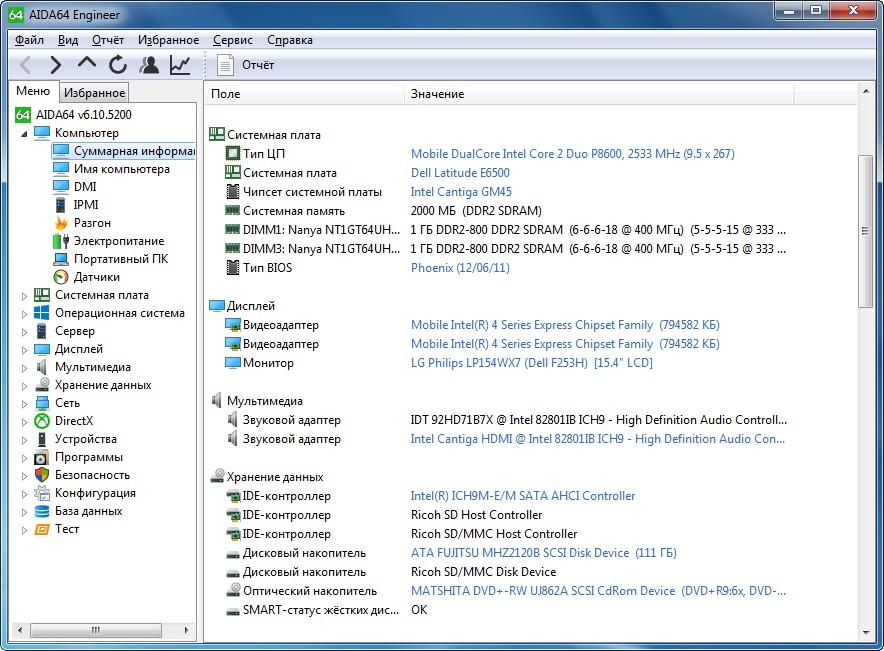Click the Датчики gauge icon
The image size is (884, 651).
click(60, 277)
